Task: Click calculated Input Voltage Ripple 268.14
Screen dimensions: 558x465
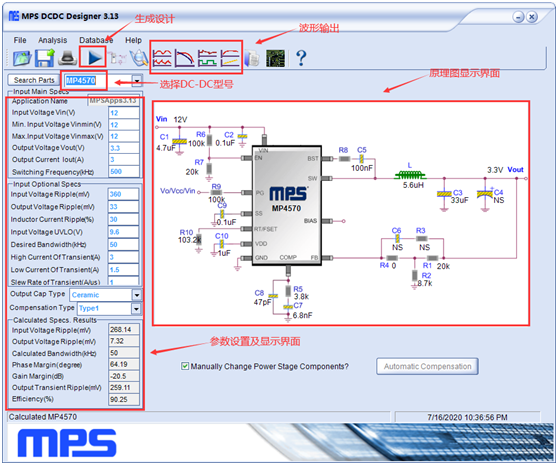Action: point(124,329)
